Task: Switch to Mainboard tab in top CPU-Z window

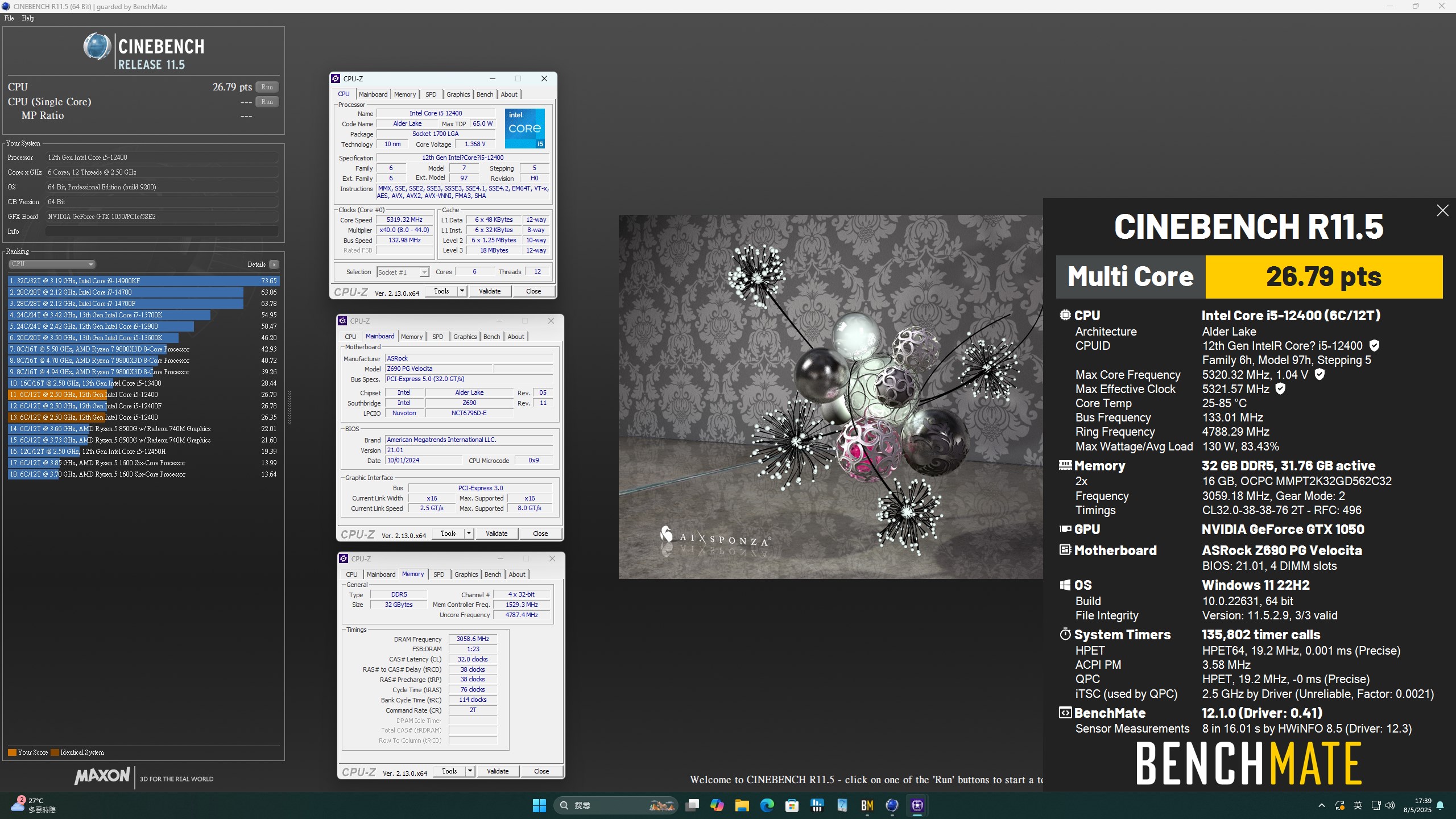Action: (373, 94)
